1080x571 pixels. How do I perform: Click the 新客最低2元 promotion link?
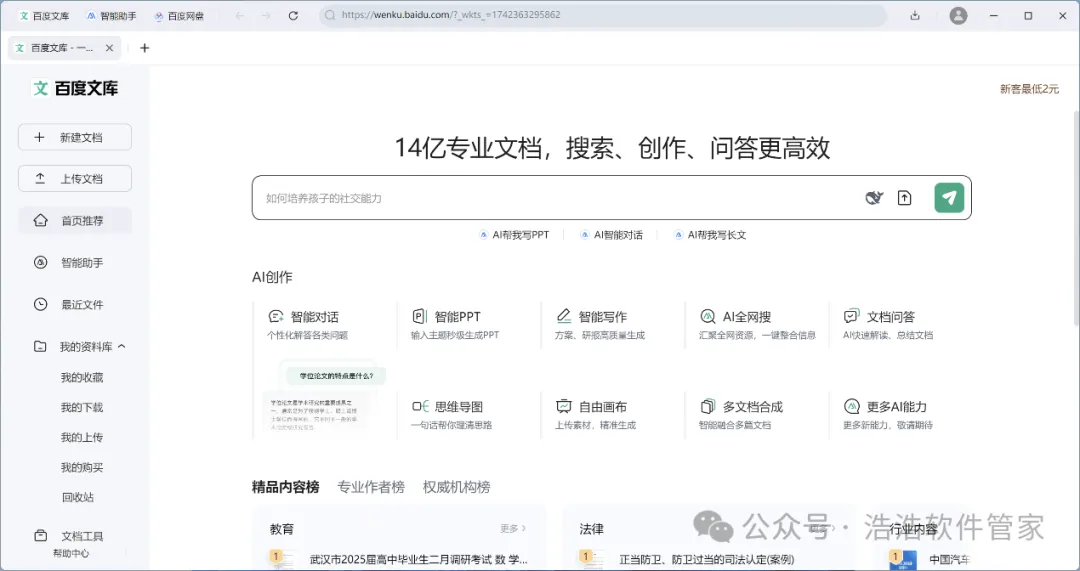[x=1029, y=89]
